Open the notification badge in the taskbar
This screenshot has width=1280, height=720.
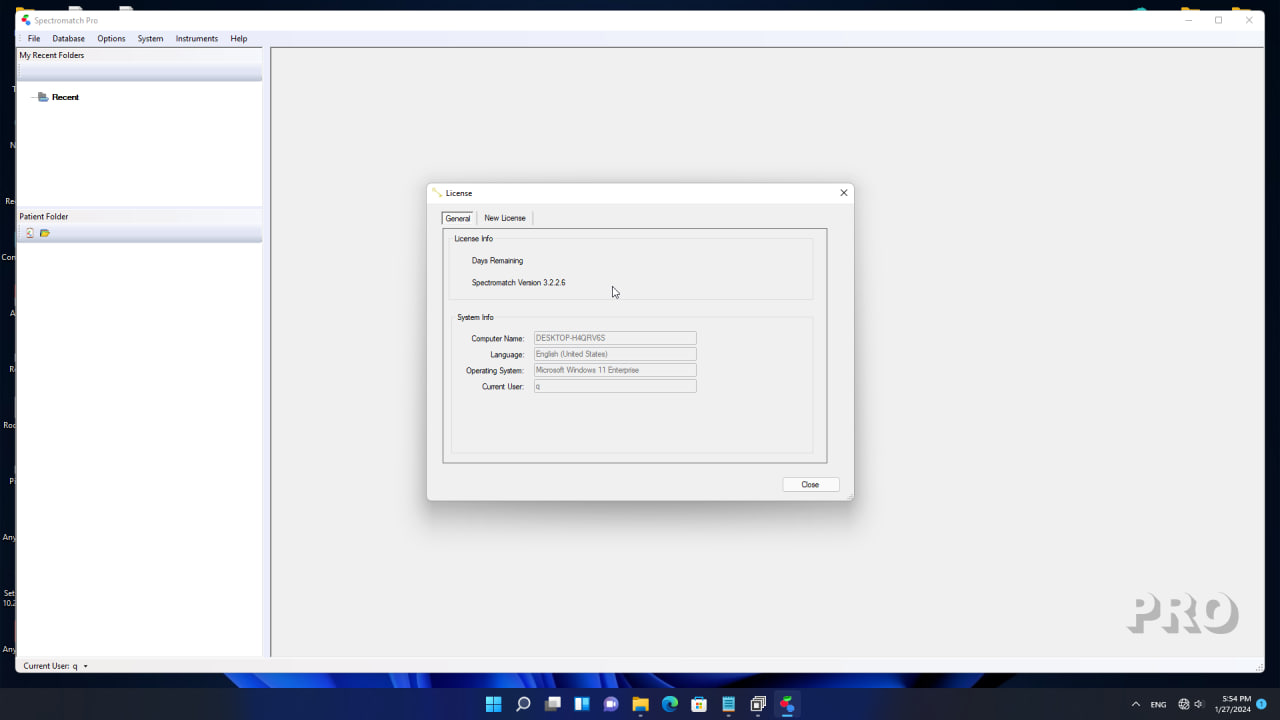click(x=1262, y=704)
